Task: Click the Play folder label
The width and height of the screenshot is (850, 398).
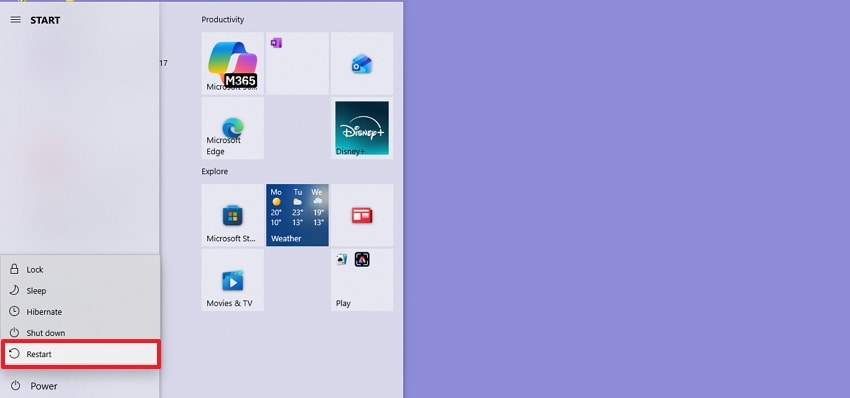Action: click(x=343, y=303)
